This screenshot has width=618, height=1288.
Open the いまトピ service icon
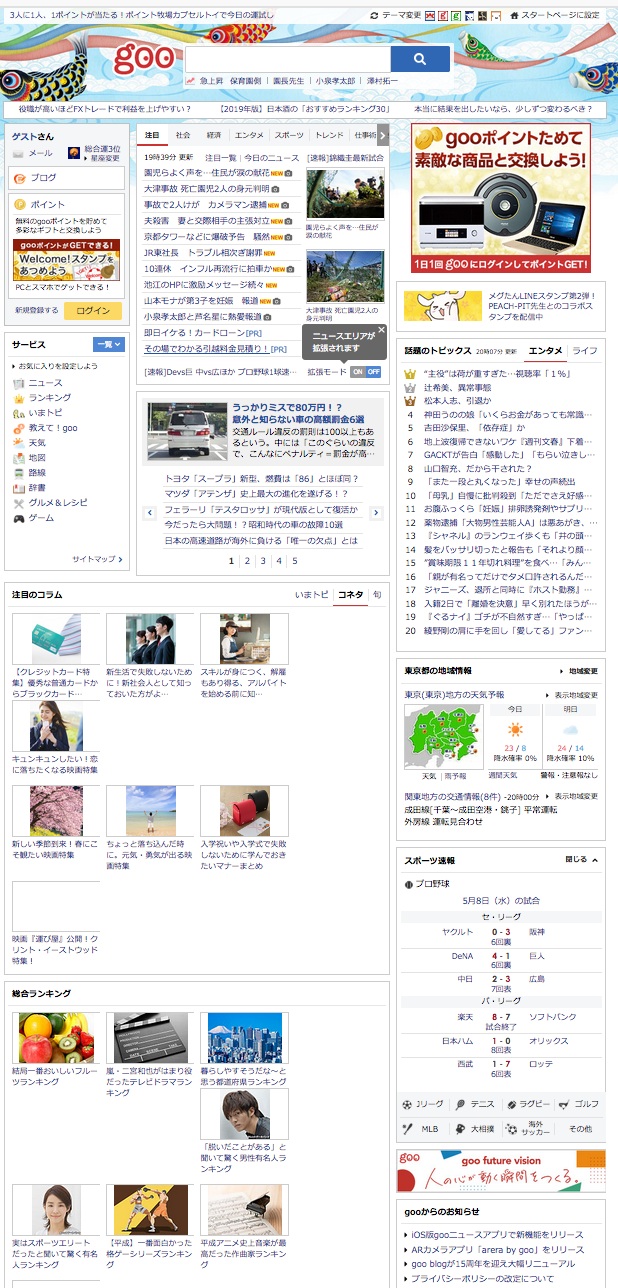tap(19, 412)
